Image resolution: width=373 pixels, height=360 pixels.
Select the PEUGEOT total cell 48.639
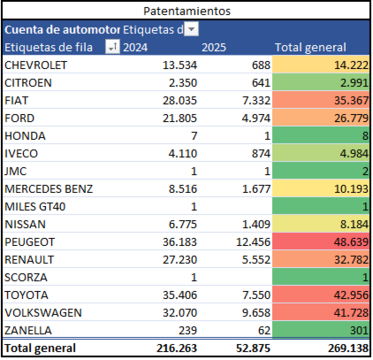(x=321, y=242)
